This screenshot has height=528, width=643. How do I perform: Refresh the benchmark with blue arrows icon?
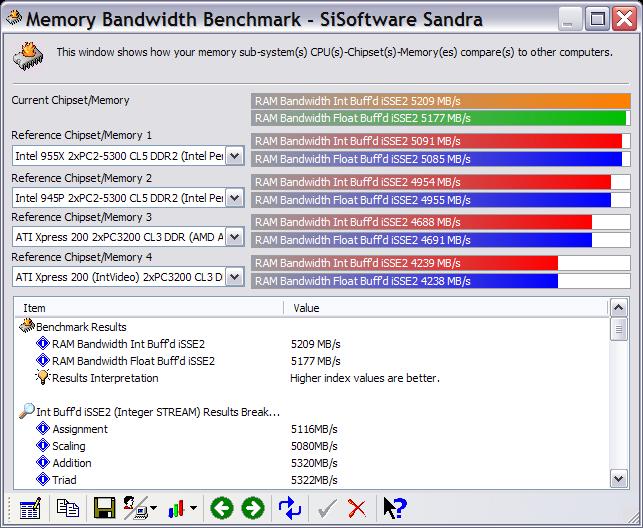click(290, 508)
